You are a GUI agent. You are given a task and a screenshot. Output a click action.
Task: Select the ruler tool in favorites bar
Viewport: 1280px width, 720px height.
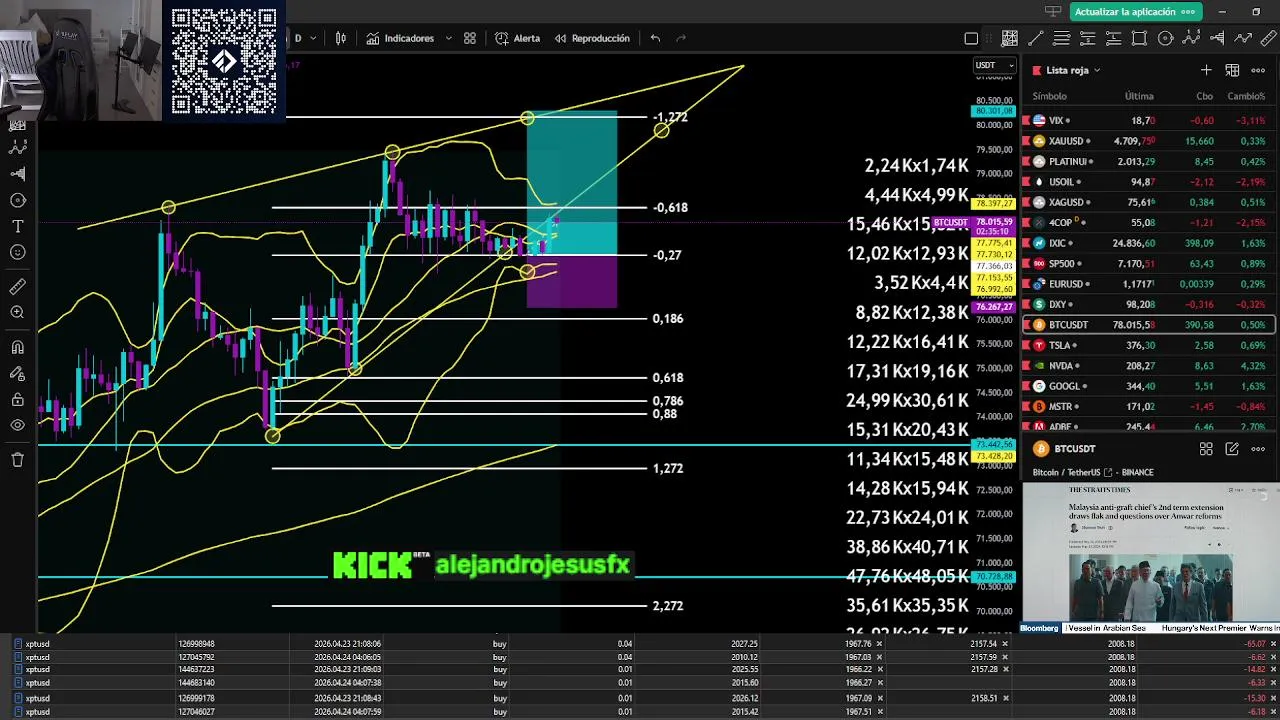point(1269,39)
